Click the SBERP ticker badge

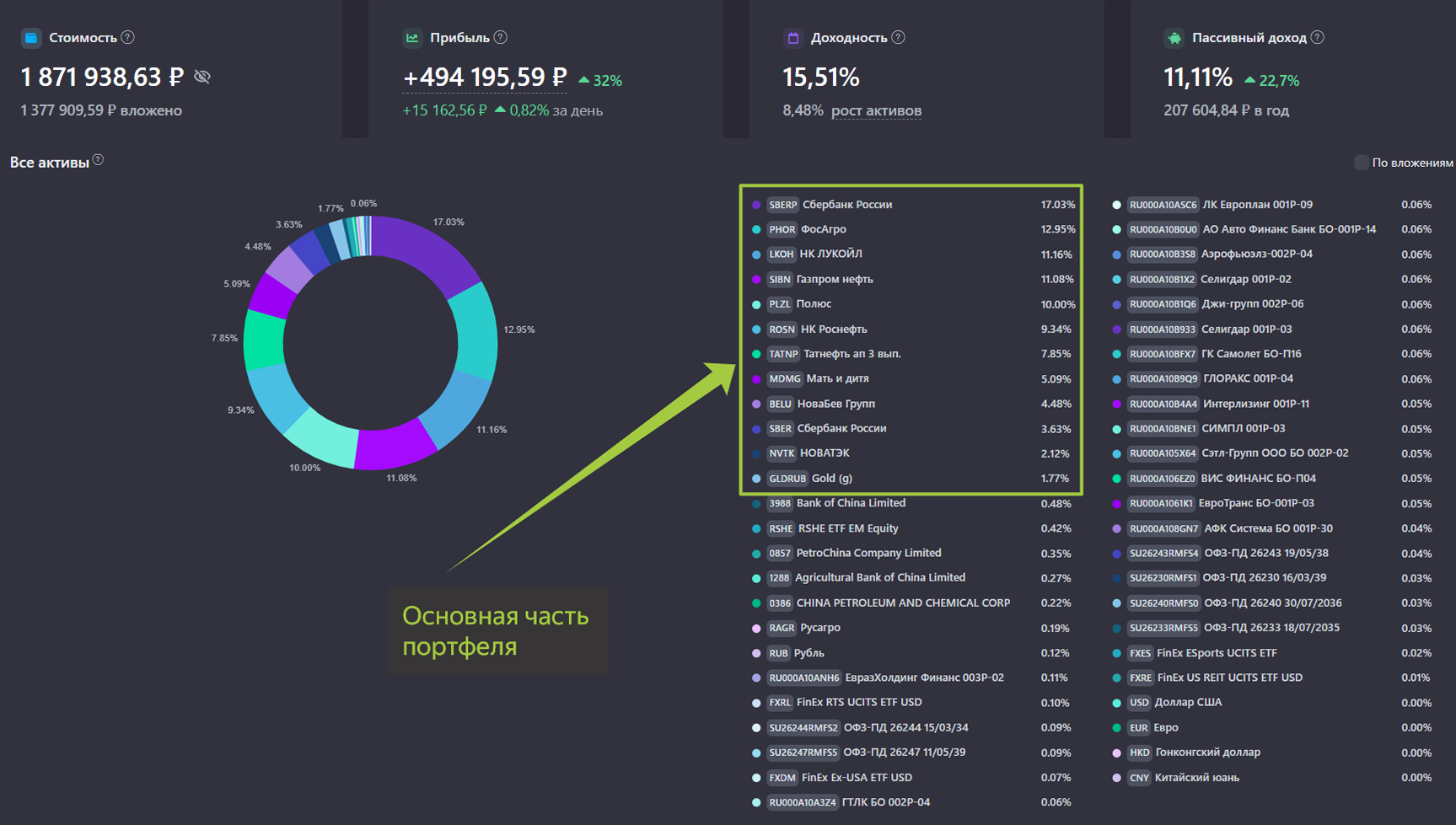click(782, 205)
